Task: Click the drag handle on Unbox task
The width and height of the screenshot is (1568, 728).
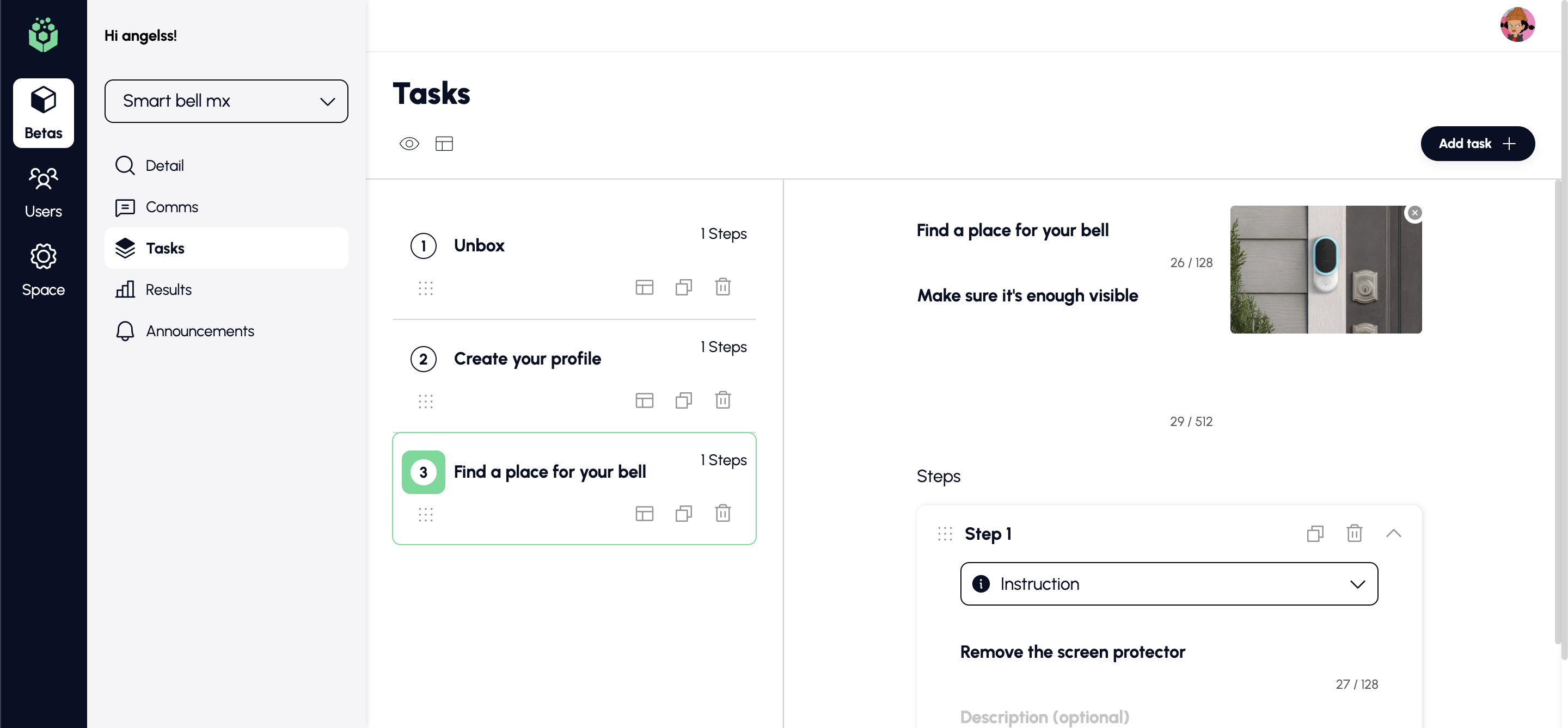Action: pyautogui.click(x=425, y=288)
